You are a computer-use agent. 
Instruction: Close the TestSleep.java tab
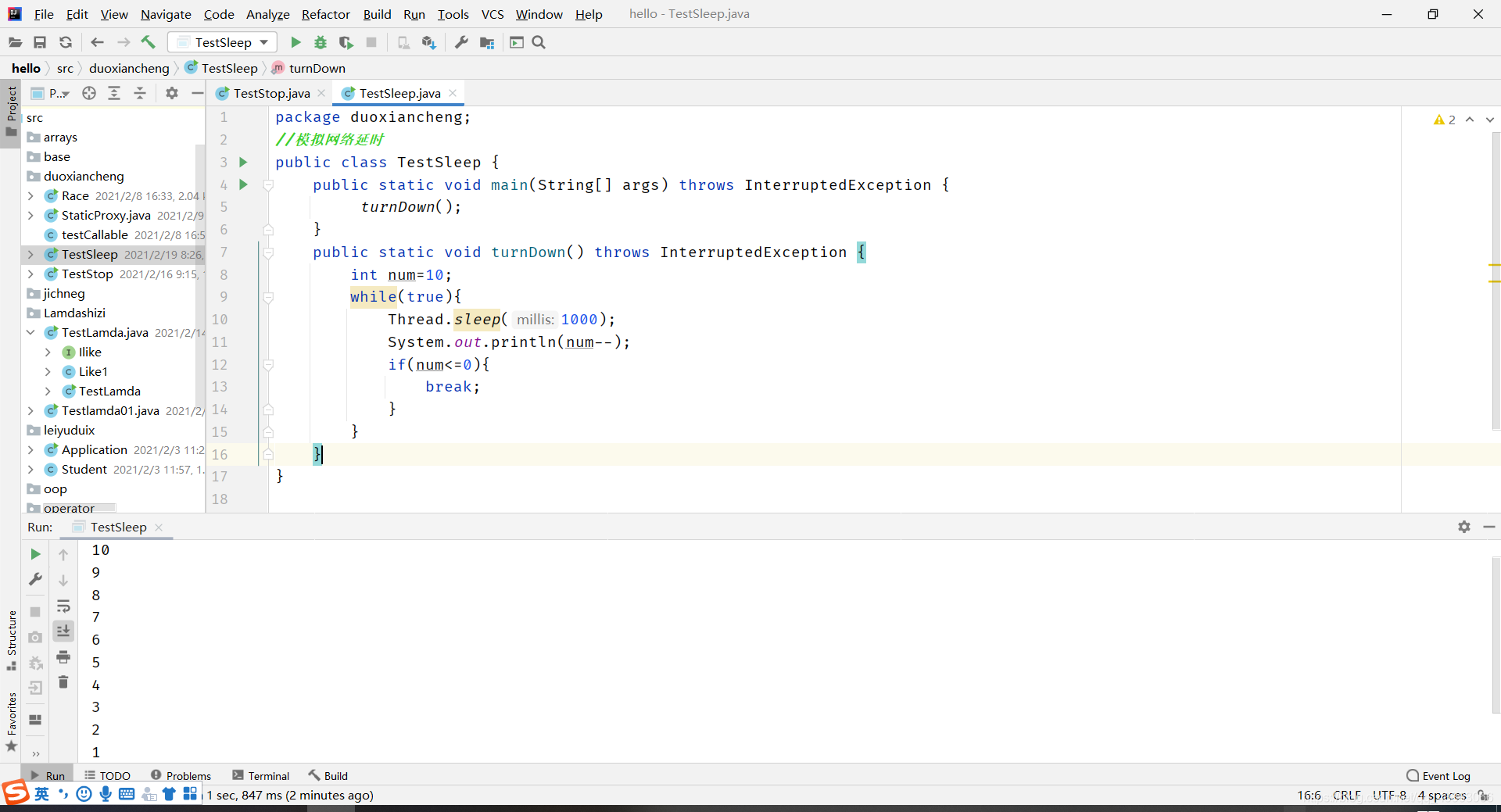(453, 93)
